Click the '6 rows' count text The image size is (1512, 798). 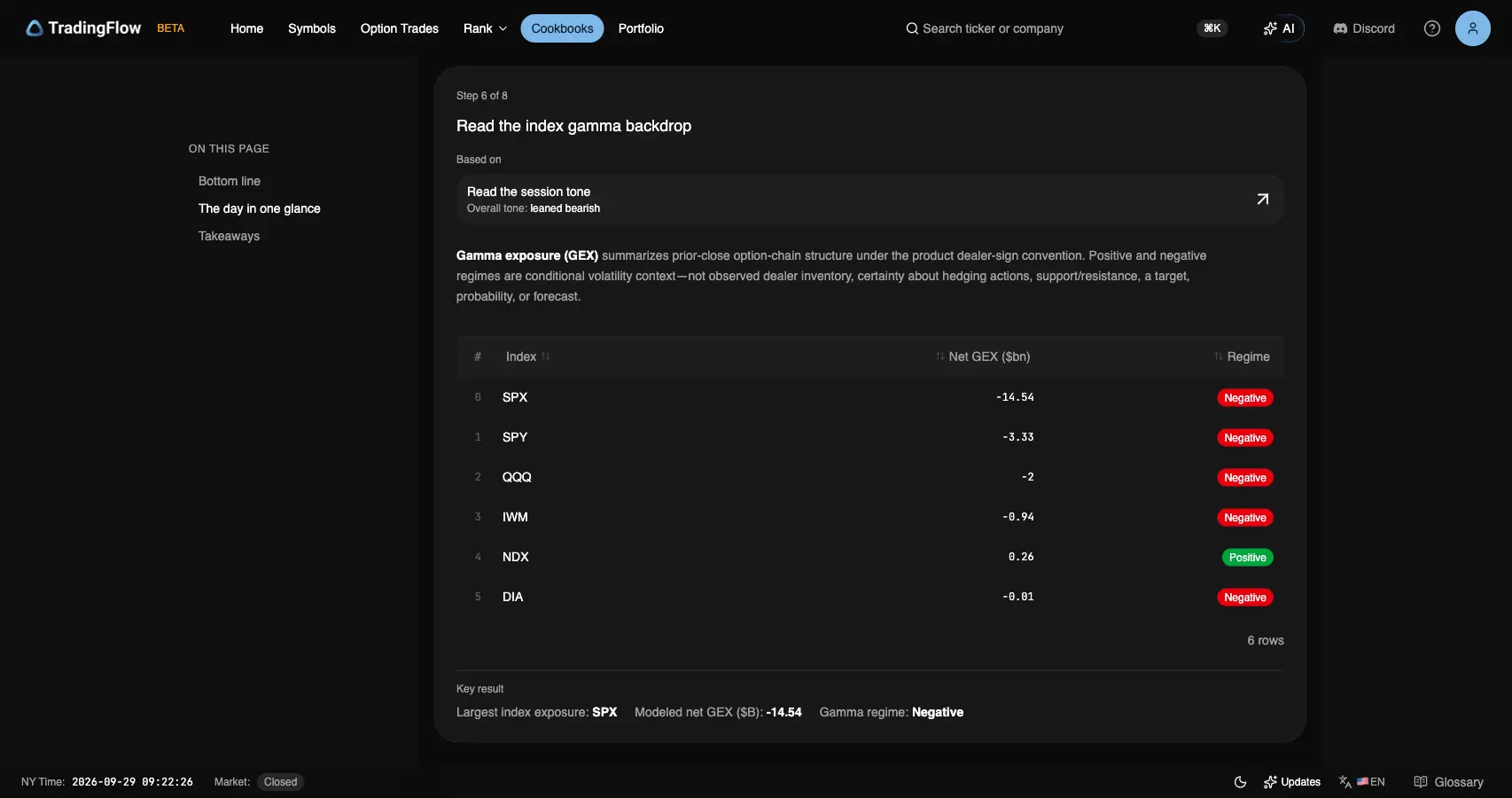point(1266,640)
